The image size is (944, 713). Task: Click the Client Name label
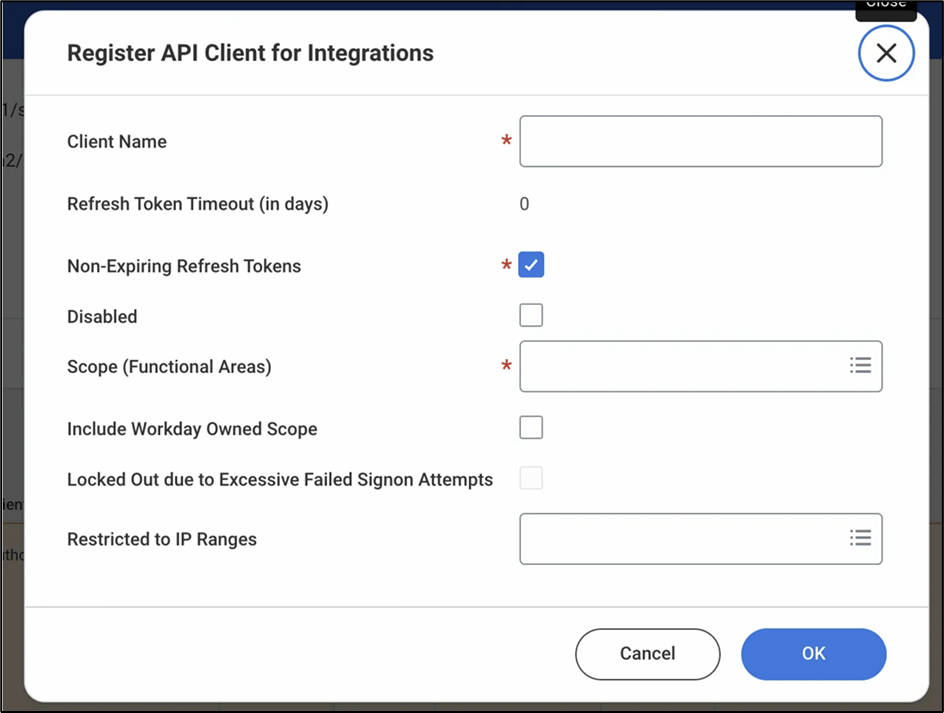point(117,142)
